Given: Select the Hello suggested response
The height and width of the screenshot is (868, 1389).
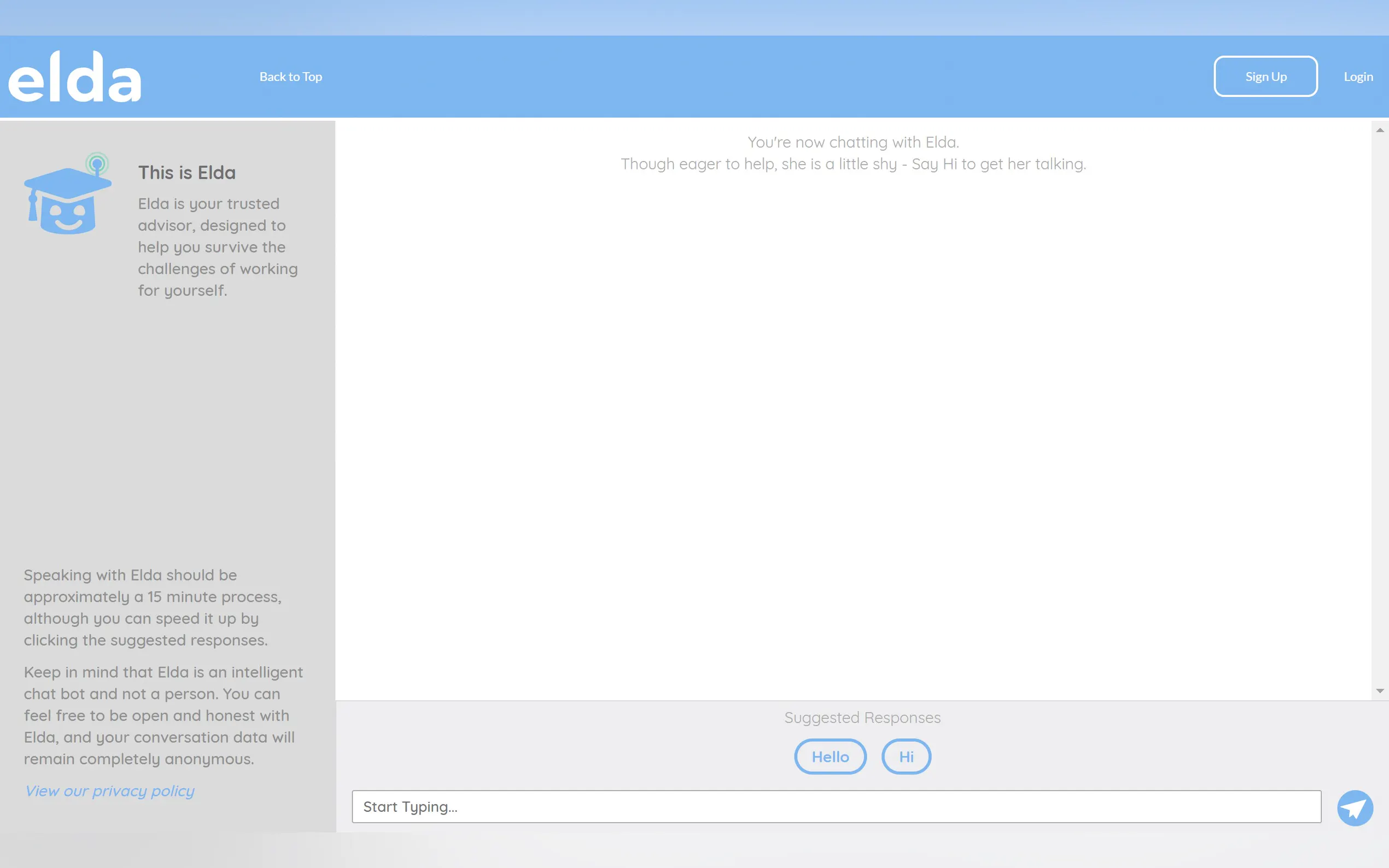Looking at the screenshot, I should click(x=830, y=756).
